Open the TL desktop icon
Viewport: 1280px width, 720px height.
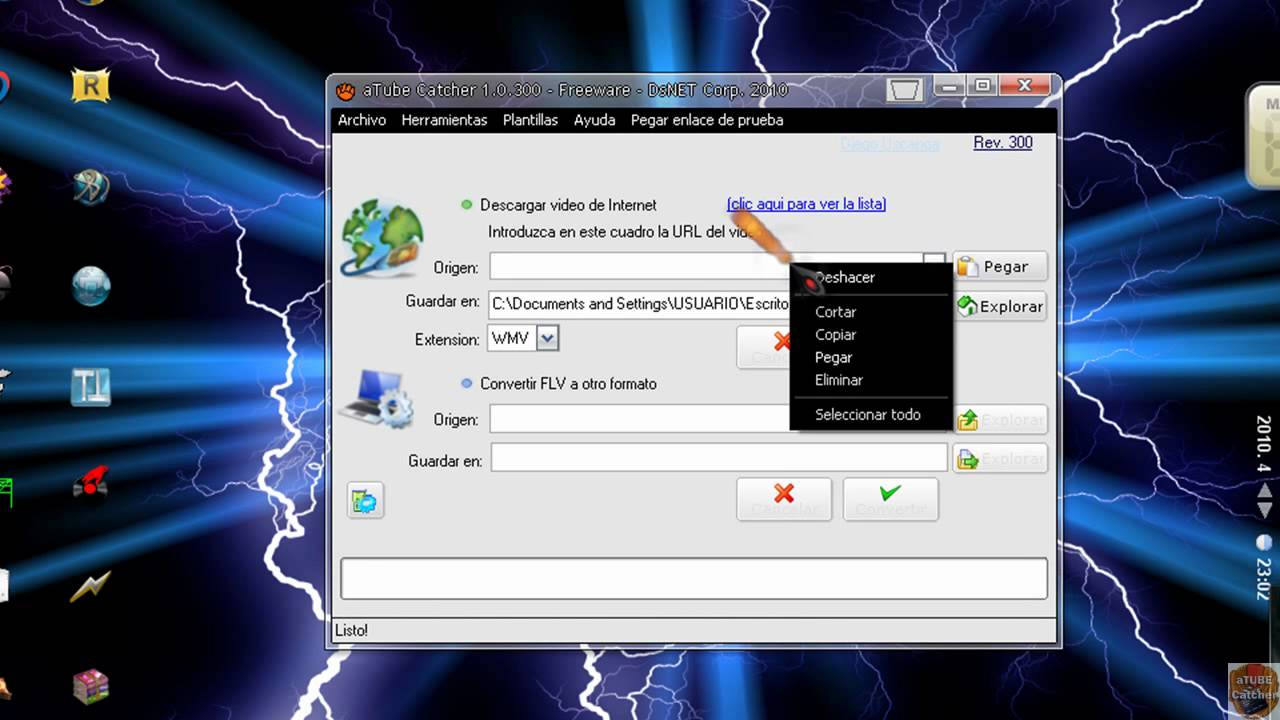pos(91,386)
